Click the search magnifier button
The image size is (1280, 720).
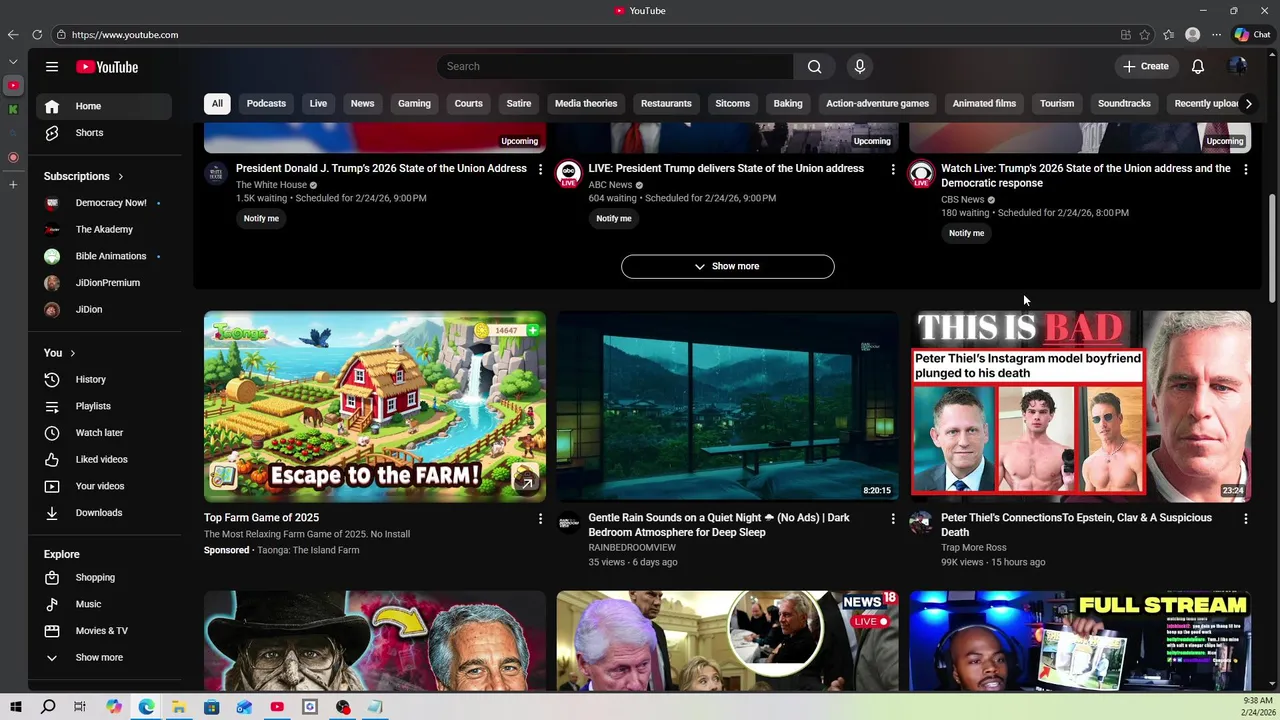[814, 66]
